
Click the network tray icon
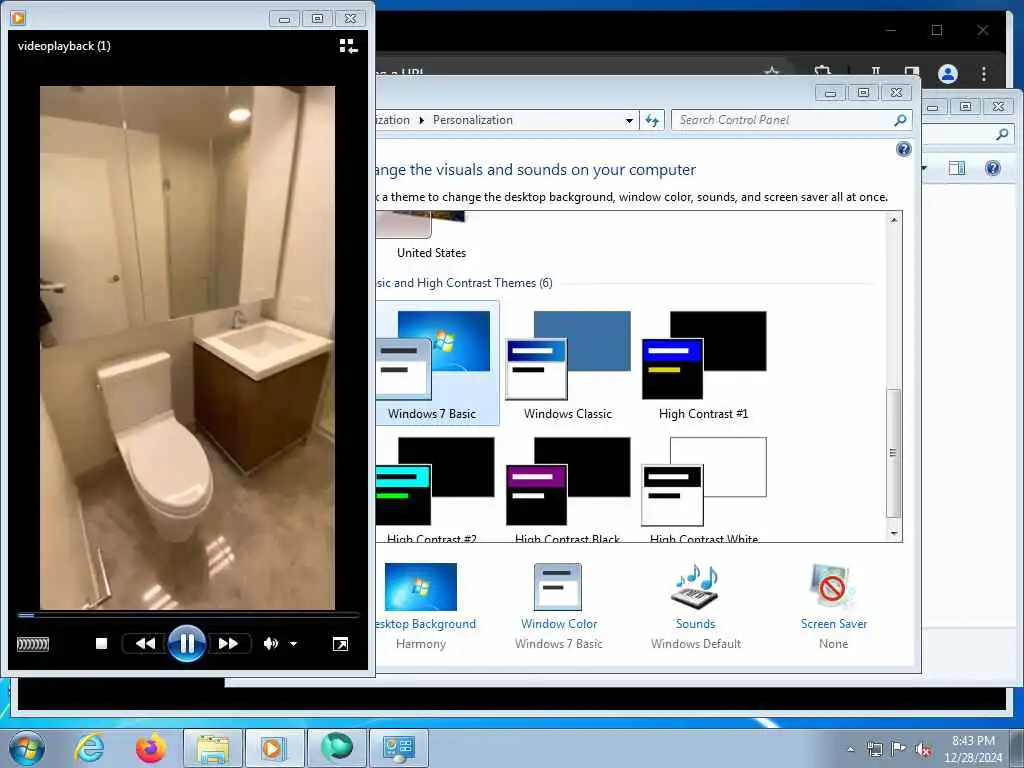point(874,749)
